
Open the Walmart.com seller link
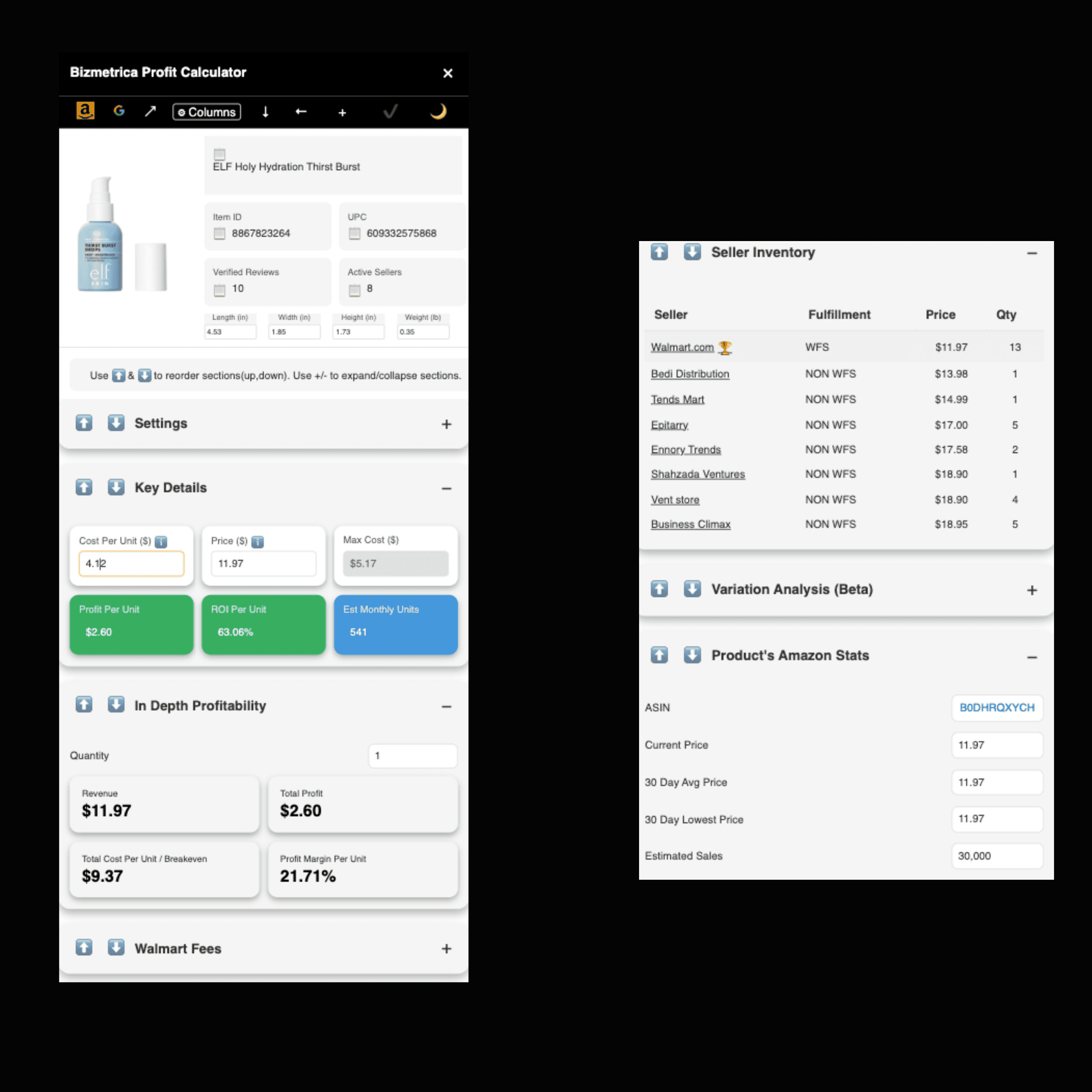click(682, 347)
